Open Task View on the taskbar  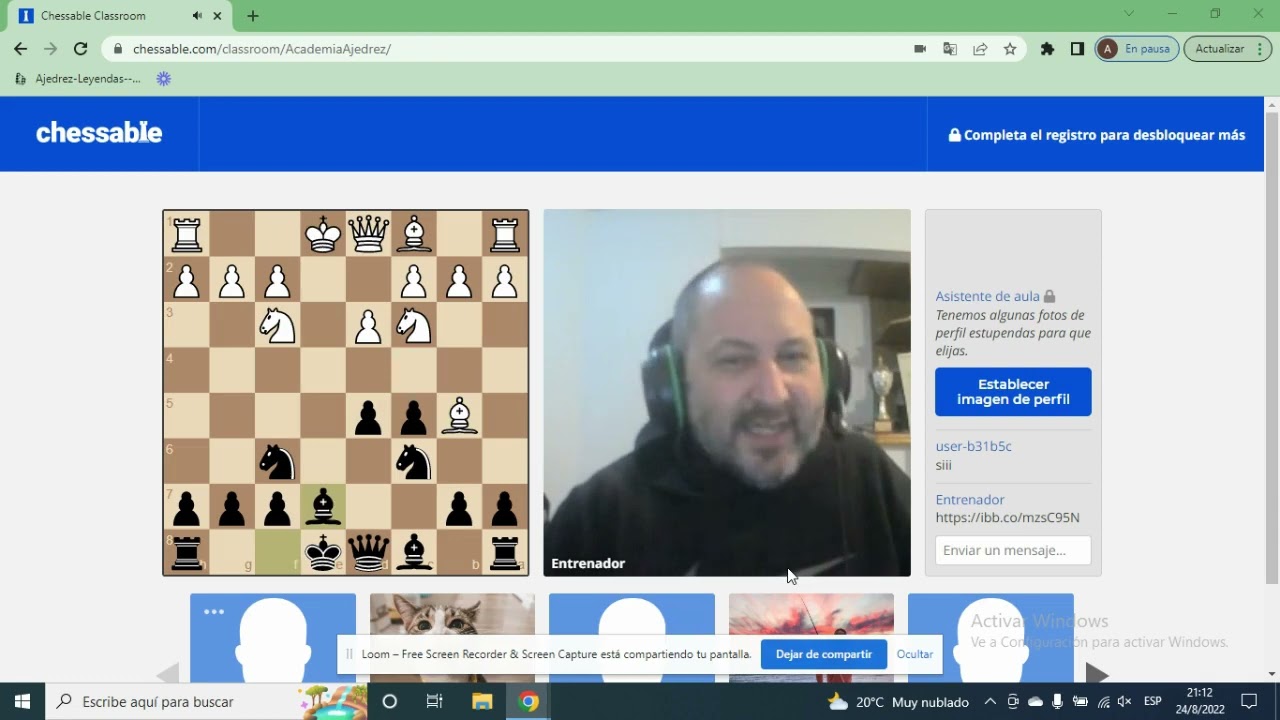point(435,701)
